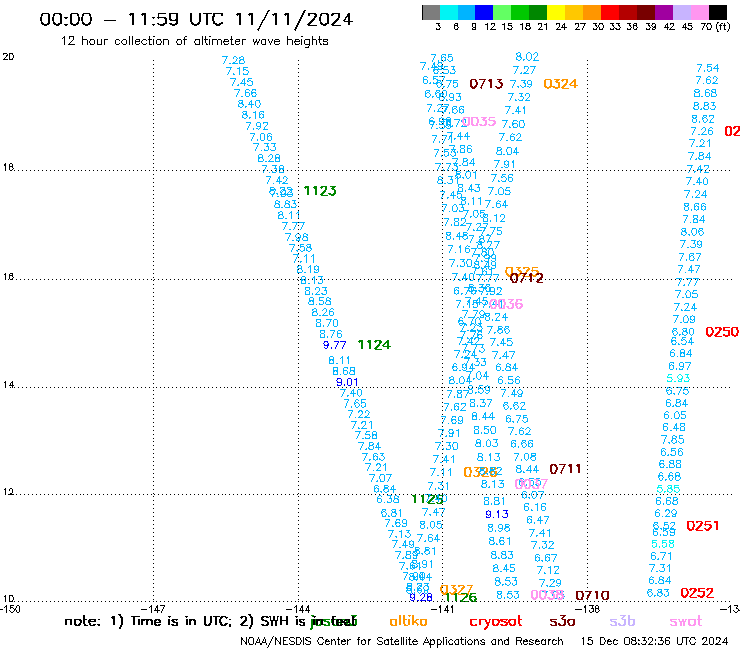Screen dimensions: 740x650
Task: Select the latitude axis label 14
Action: [8, 385]
